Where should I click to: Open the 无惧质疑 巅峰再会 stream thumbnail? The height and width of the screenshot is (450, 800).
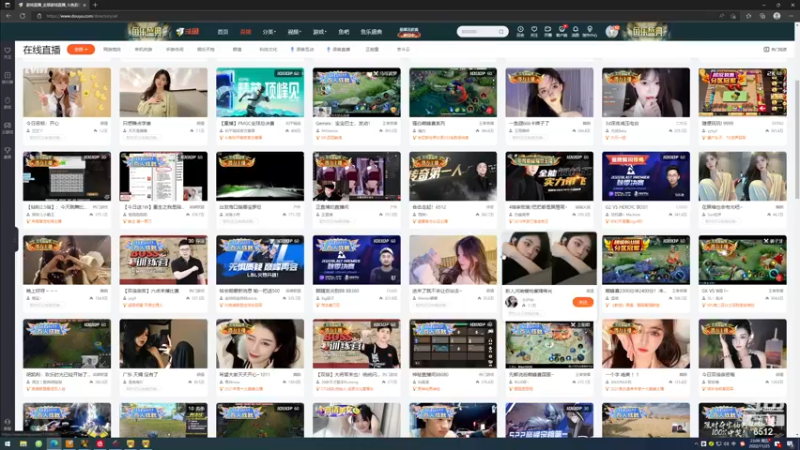click(260, 260)
